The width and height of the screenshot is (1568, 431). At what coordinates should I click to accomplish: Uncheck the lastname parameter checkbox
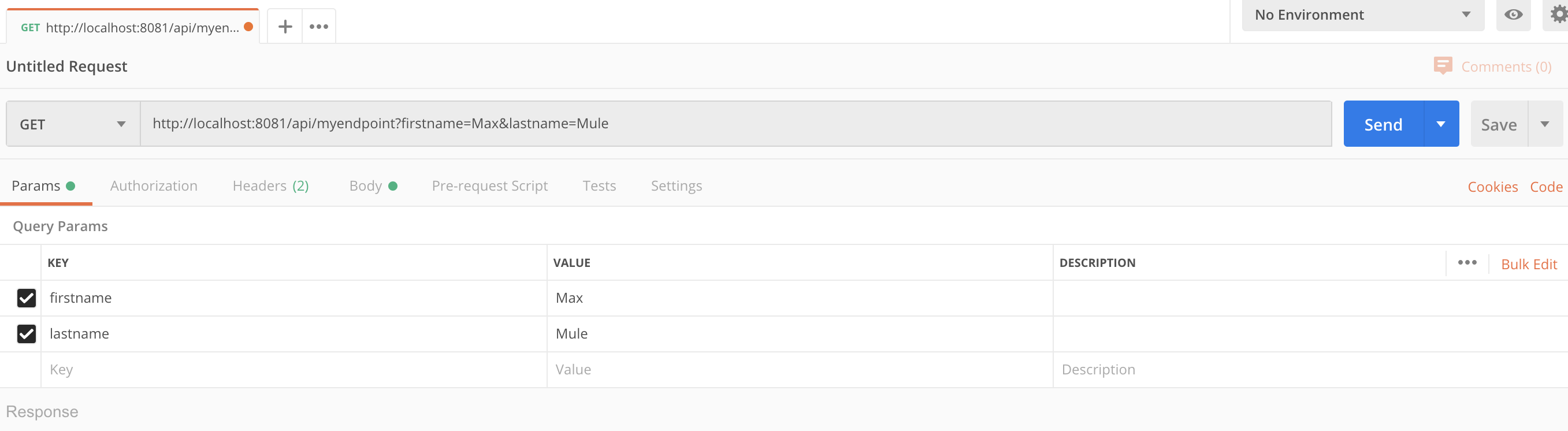pyautogui.click(x=26, y=333)
